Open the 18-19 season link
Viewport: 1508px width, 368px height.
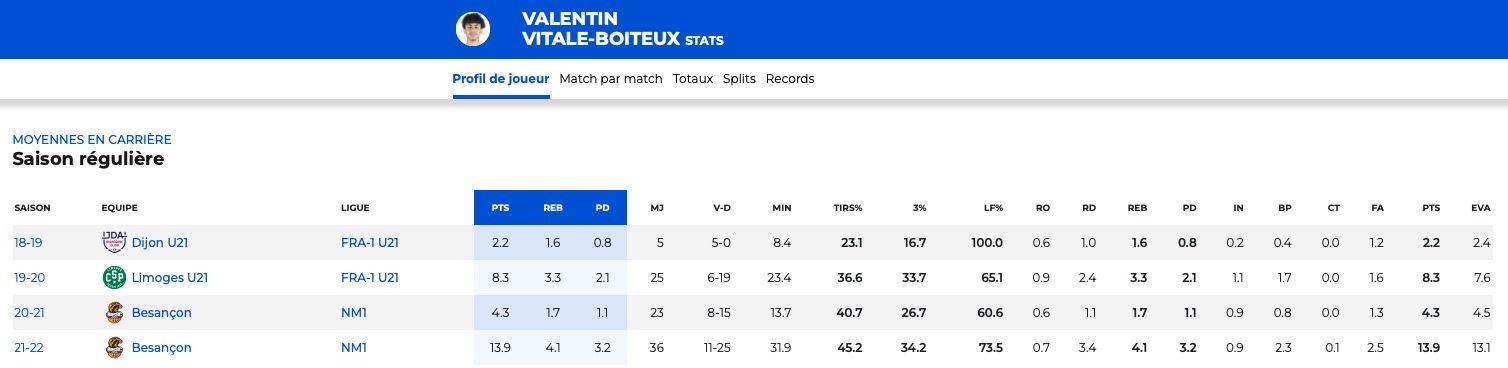(28, 242)
